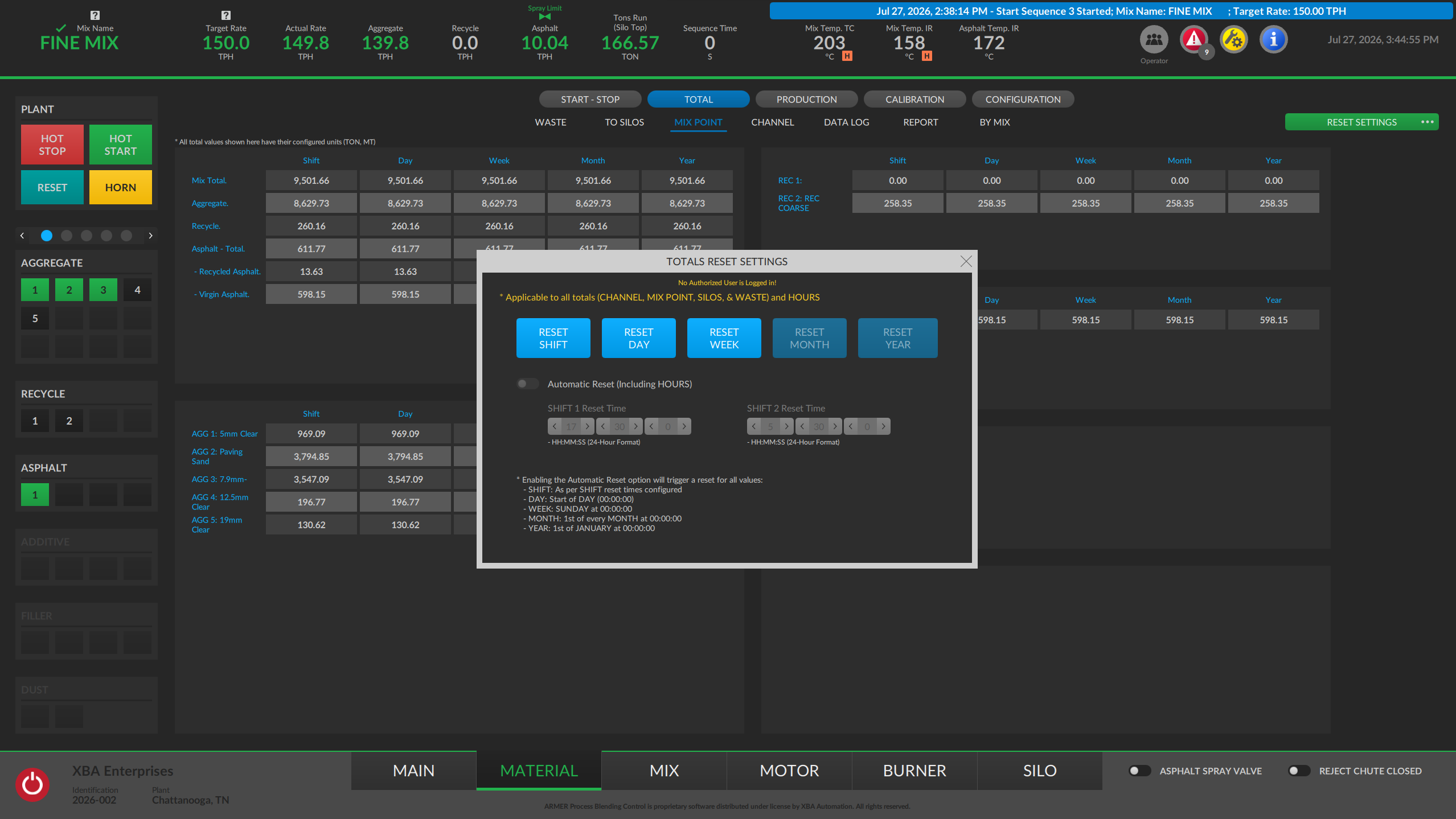1456x819 pixels.
Task: Open the START - STOP tab
Action: coord(590,99)
